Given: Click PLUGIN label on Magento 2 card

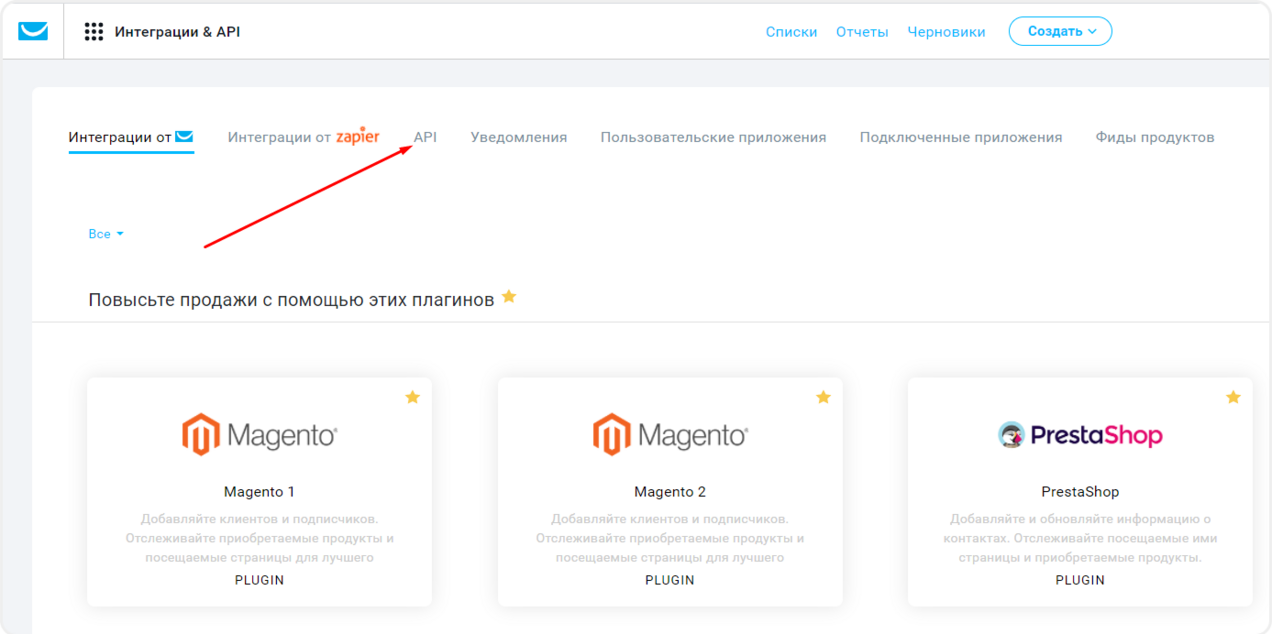Looking at the screenshot, I should pyautogui.click(x=670, y=580).
